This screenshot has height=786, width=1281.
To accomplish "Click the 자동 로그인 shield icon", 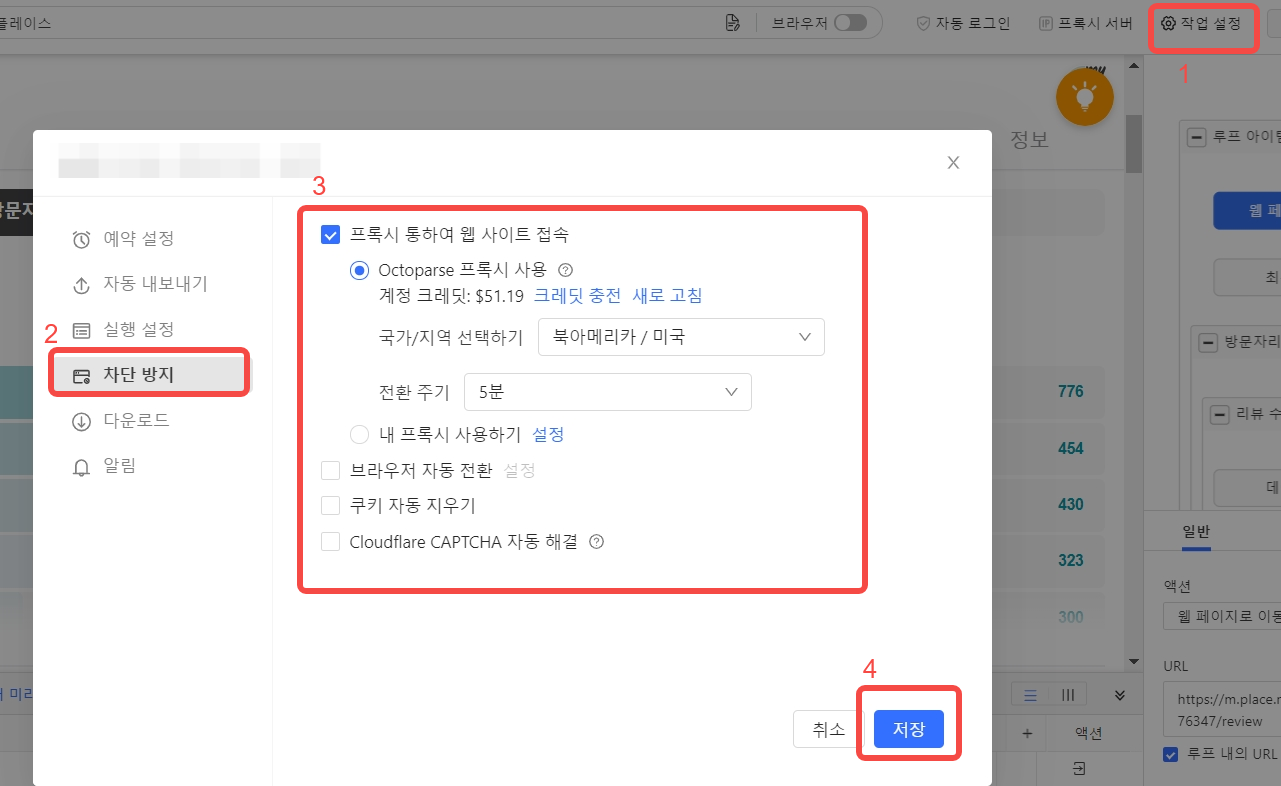I will pos(923,23).
